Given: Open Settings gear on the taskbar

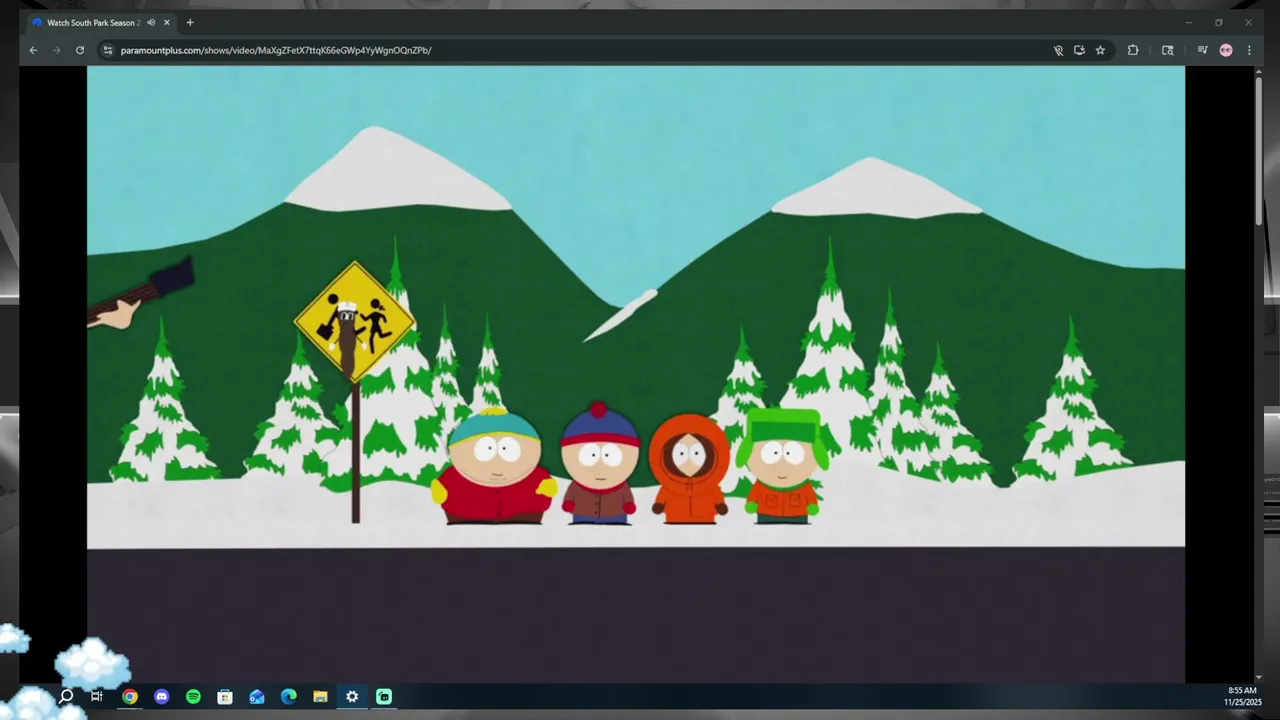Looking at the screenshot, I should (x=352, y=696).
